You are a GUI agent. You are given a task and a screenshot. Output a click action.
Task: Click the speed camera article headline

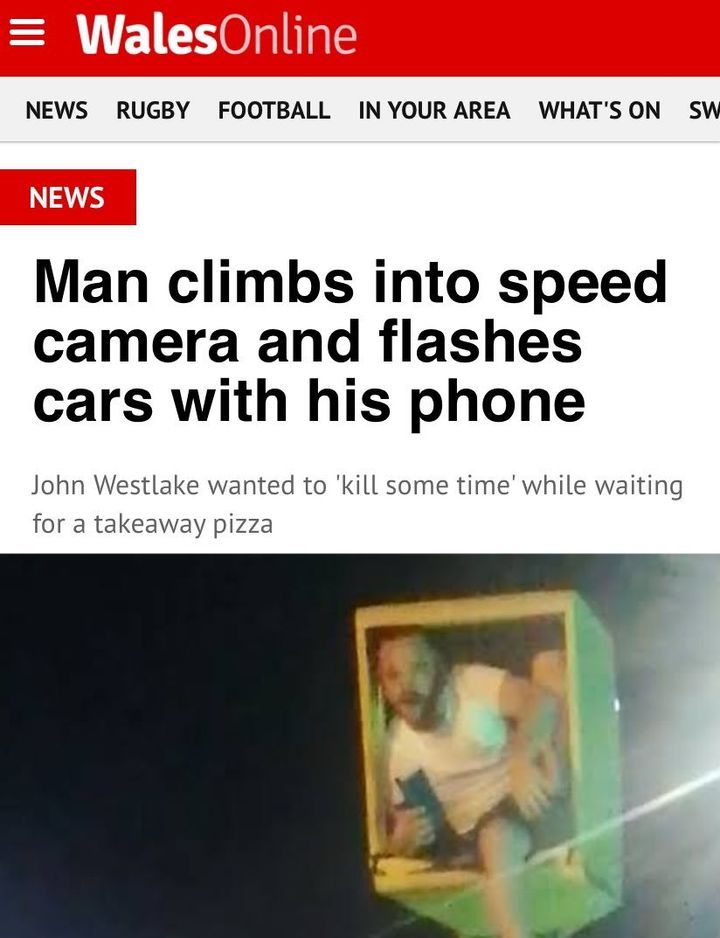pos(350,341)
